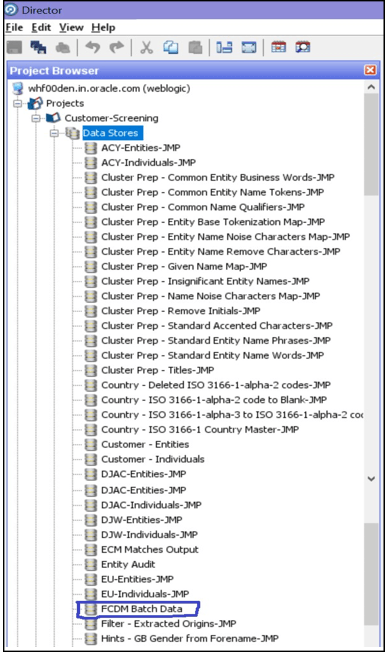The height and width of the screenshot is (652, 388).
Task: Click the Paste clipboard toolbar icon
Action: click(195, 47)
